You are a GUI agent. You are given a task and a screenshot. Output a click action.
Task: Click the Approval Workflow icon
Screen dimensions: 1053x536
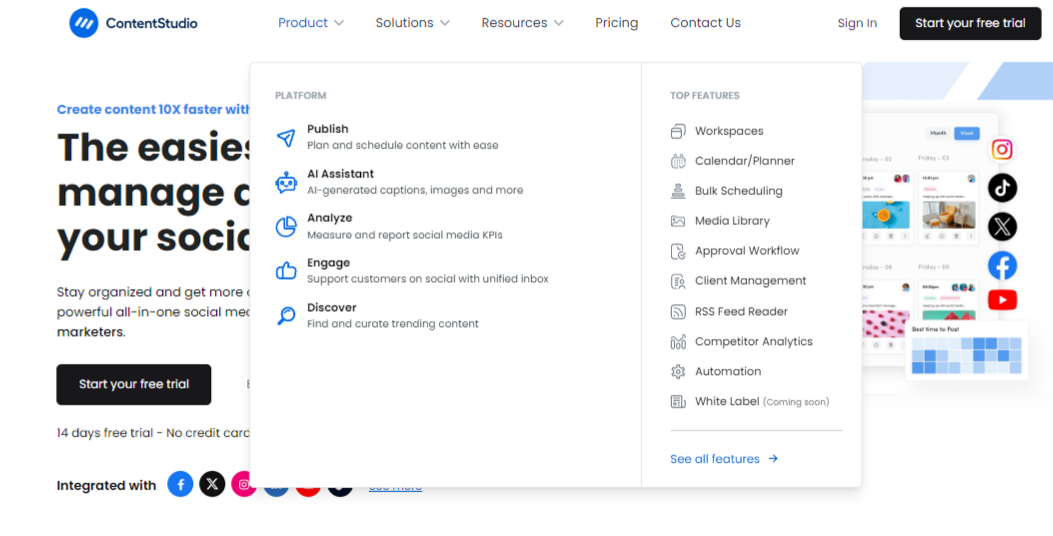pos(678,251)
